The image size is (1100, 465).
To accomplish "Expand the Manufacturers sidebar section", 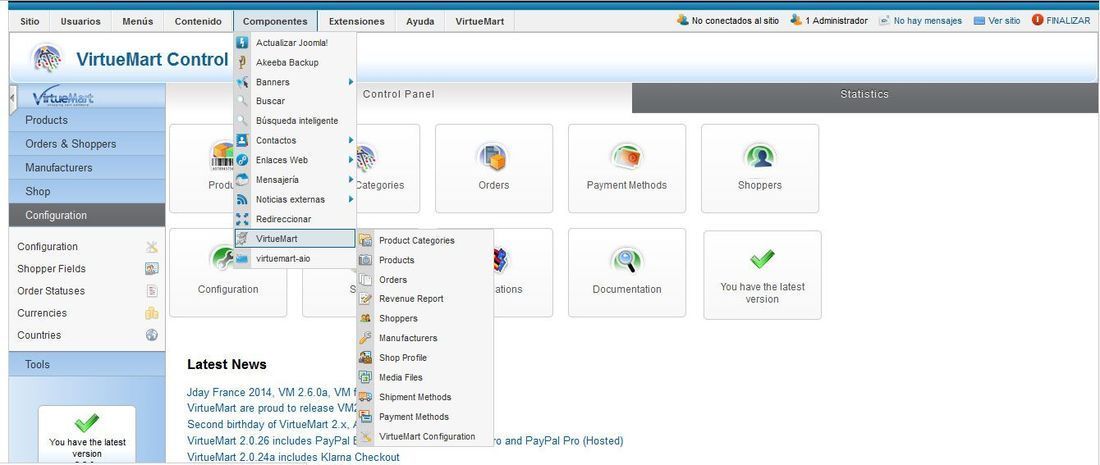I will point(87,168).
